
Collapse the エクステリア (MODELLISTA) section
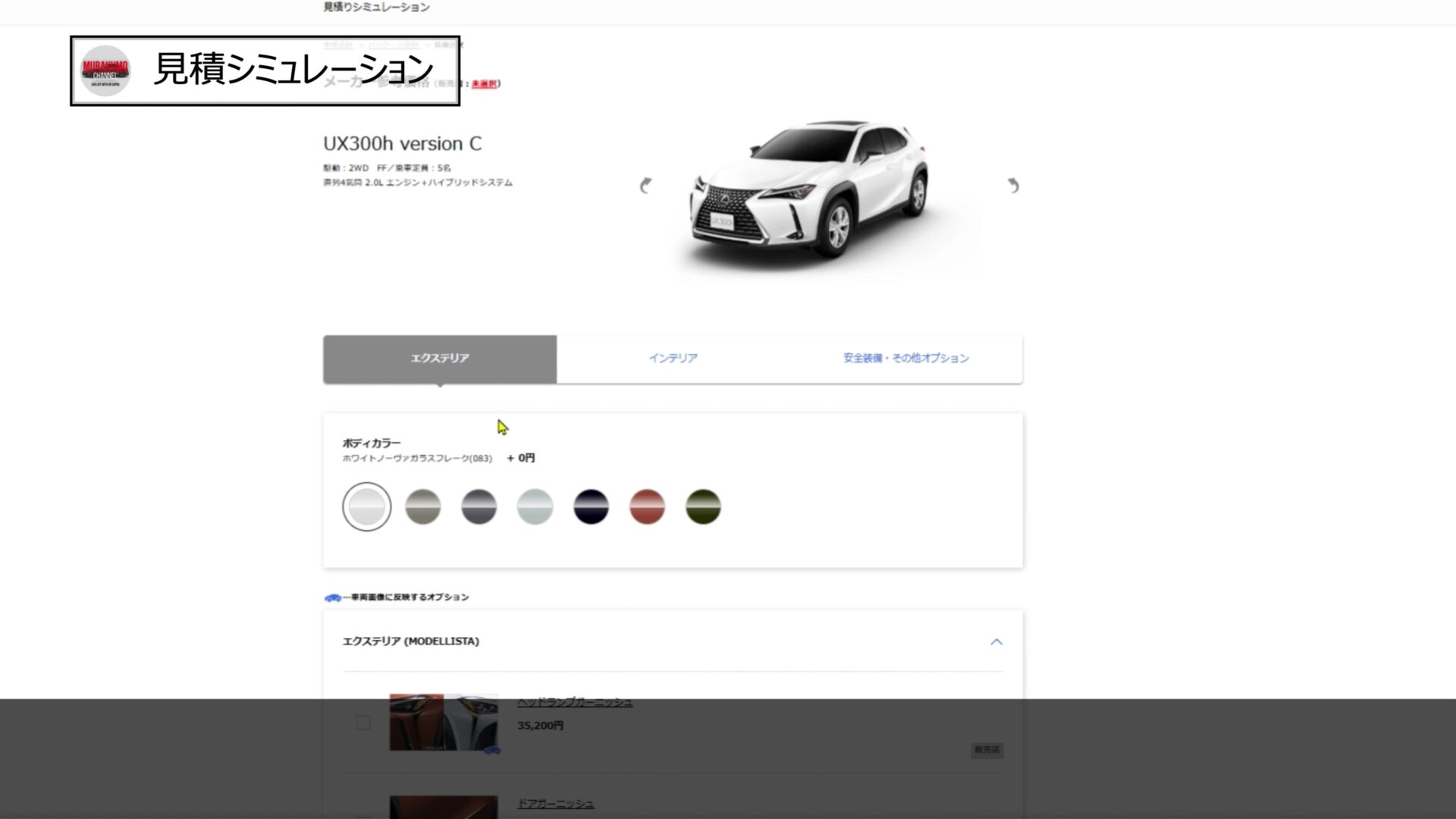point(996,642)
